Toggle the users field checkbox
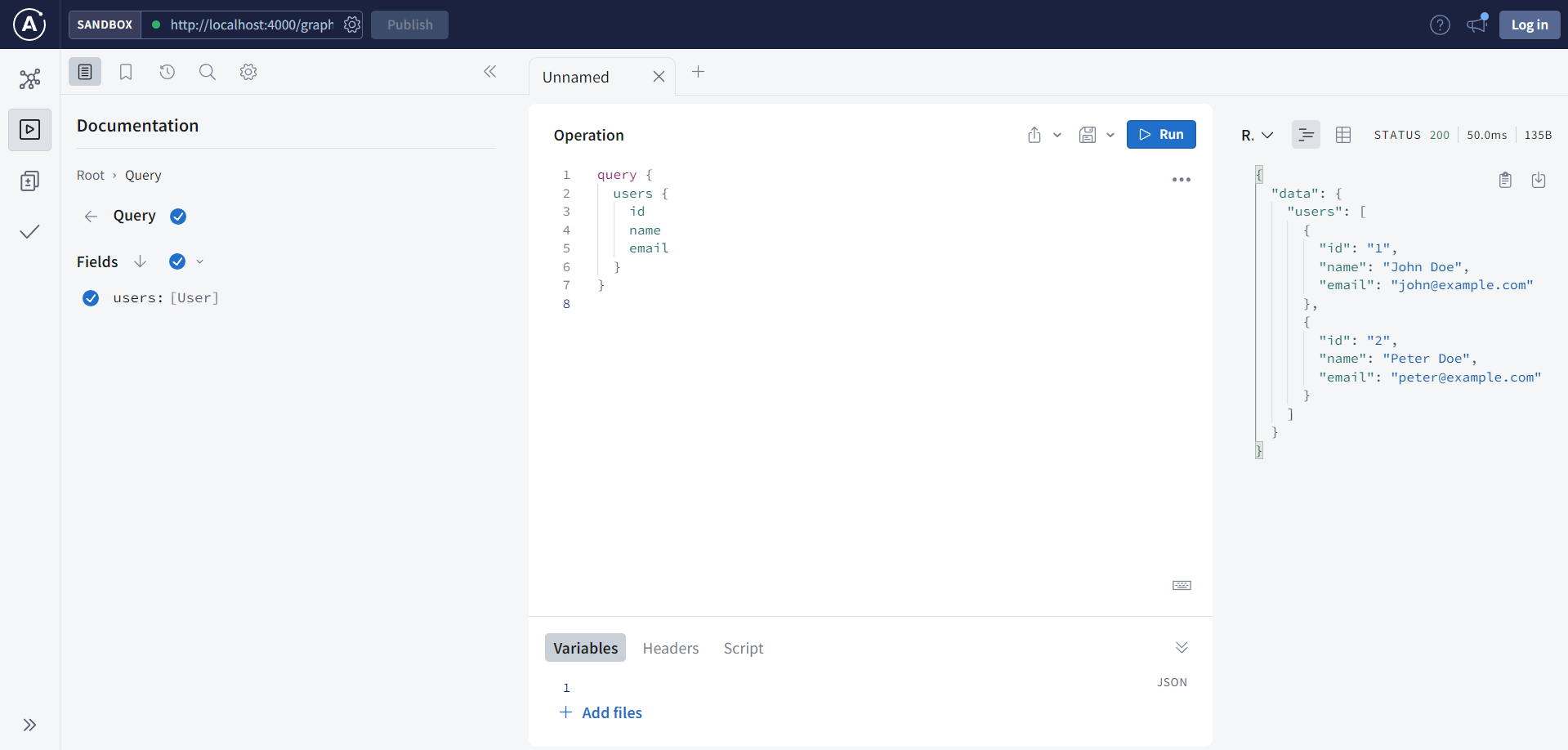This screenshot has width=1568, height=750. click(x=91, y=298)
